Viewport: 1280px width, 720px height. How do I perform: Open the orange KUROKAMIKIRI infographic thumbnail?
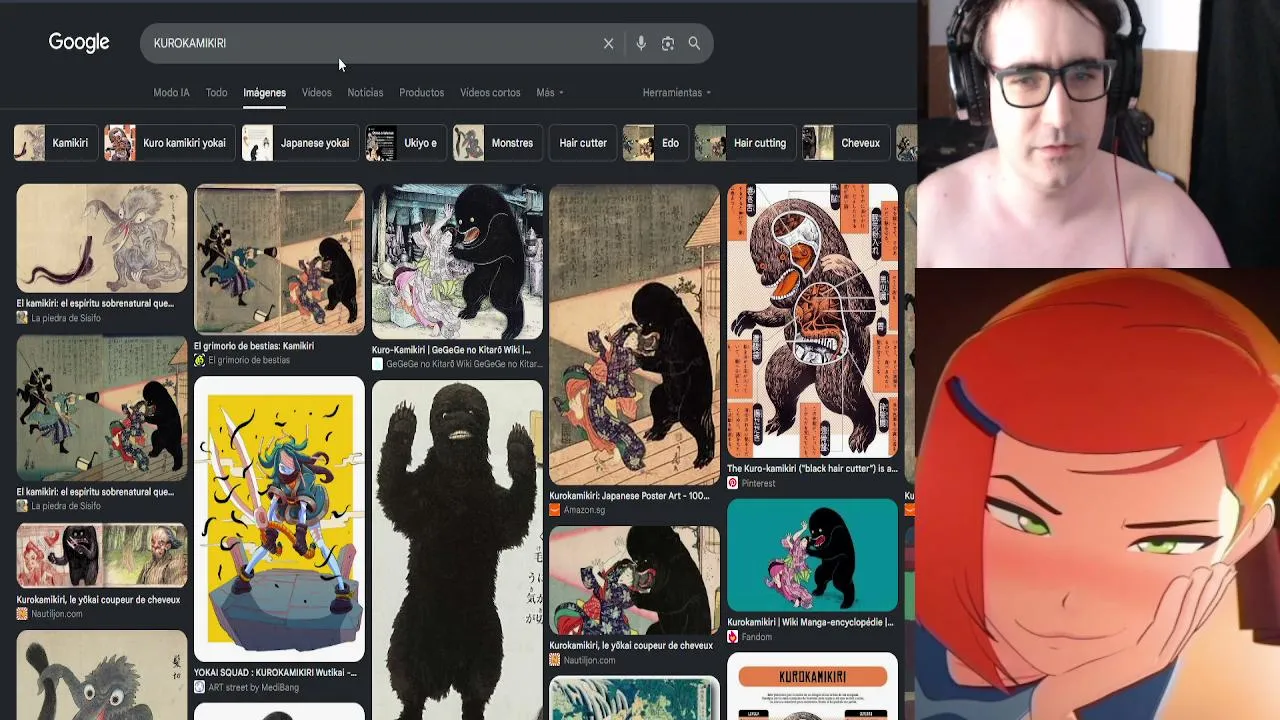point(812,686)
